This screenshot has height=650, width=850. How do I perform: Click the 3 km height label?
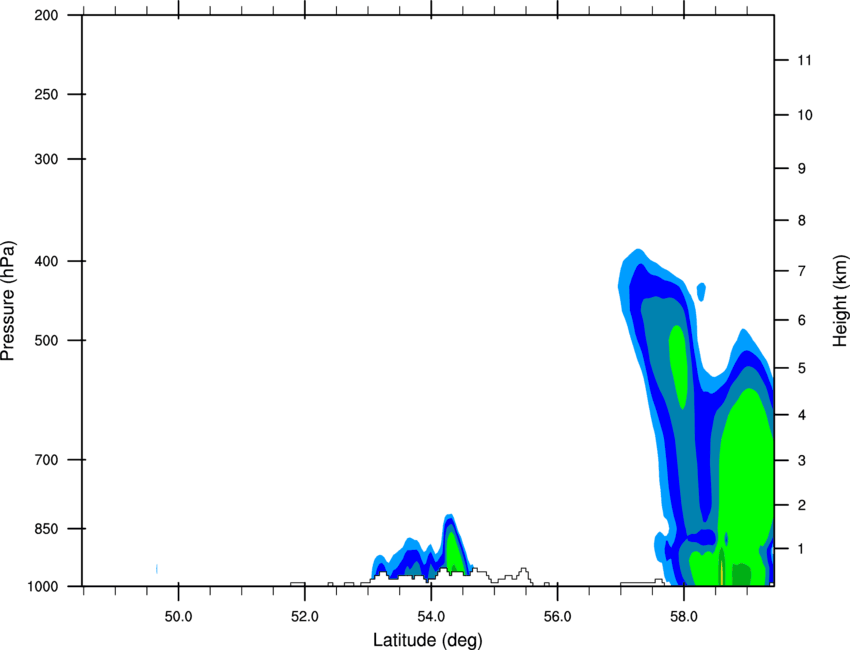click(x=802, y=460)
